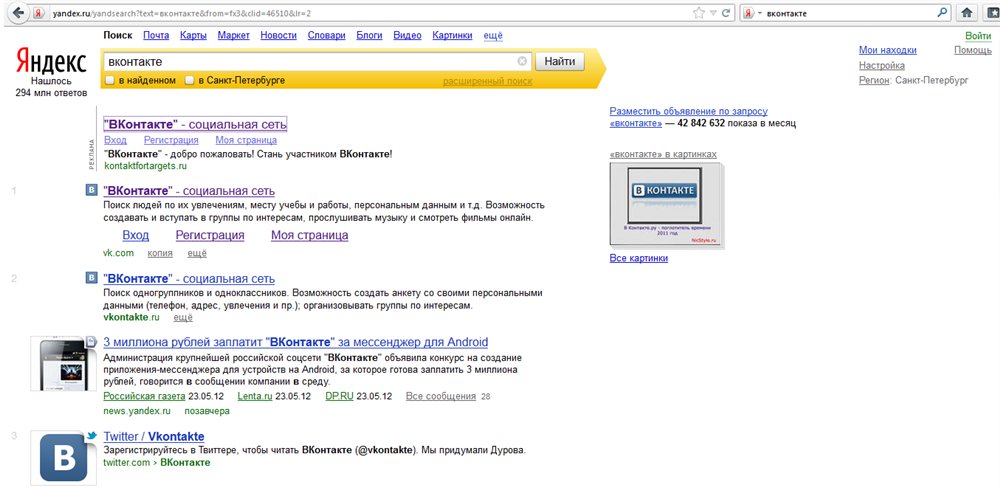Click the VK favicon beside the first organic result

(92, 190)
